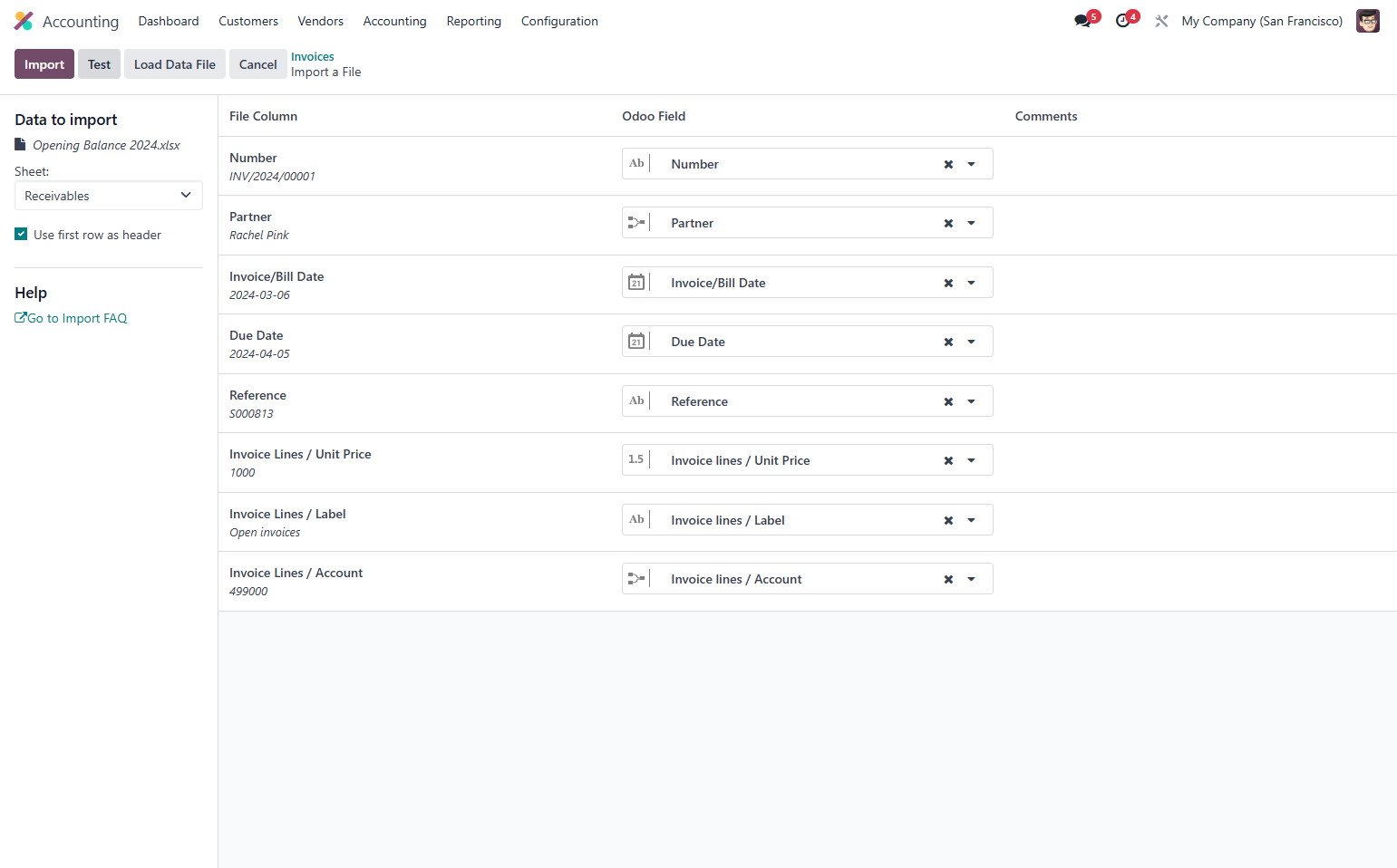
Task: Clear the Unit Price field mapping
Action: (948, 460)
